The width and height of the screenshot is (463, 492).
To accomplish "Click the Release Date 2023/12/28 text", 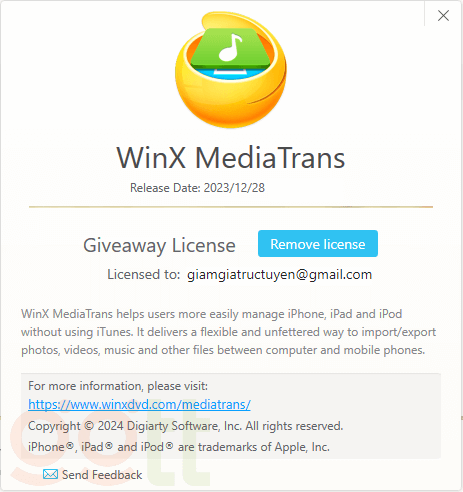I will tap(197, 188).
